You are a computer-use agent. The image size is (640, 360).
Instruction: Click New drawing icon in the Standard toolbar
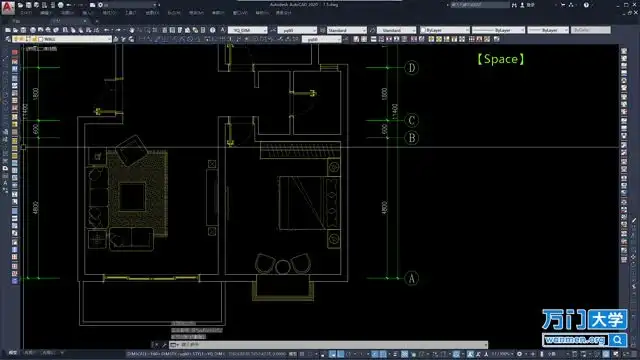pyautogui.click(x=8, y=30)
